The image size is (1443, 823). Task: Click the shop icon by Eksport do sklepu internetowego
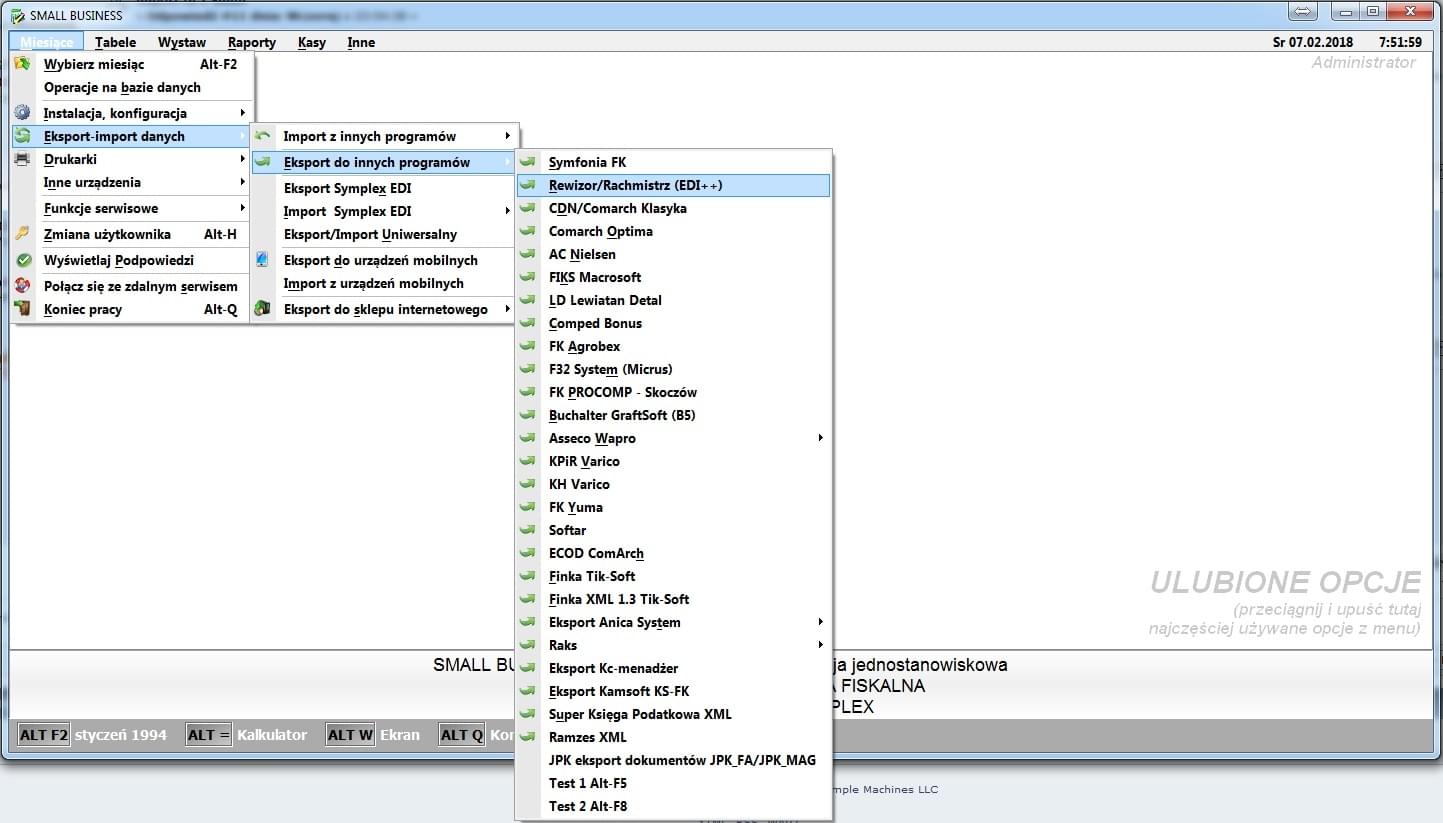262,309
